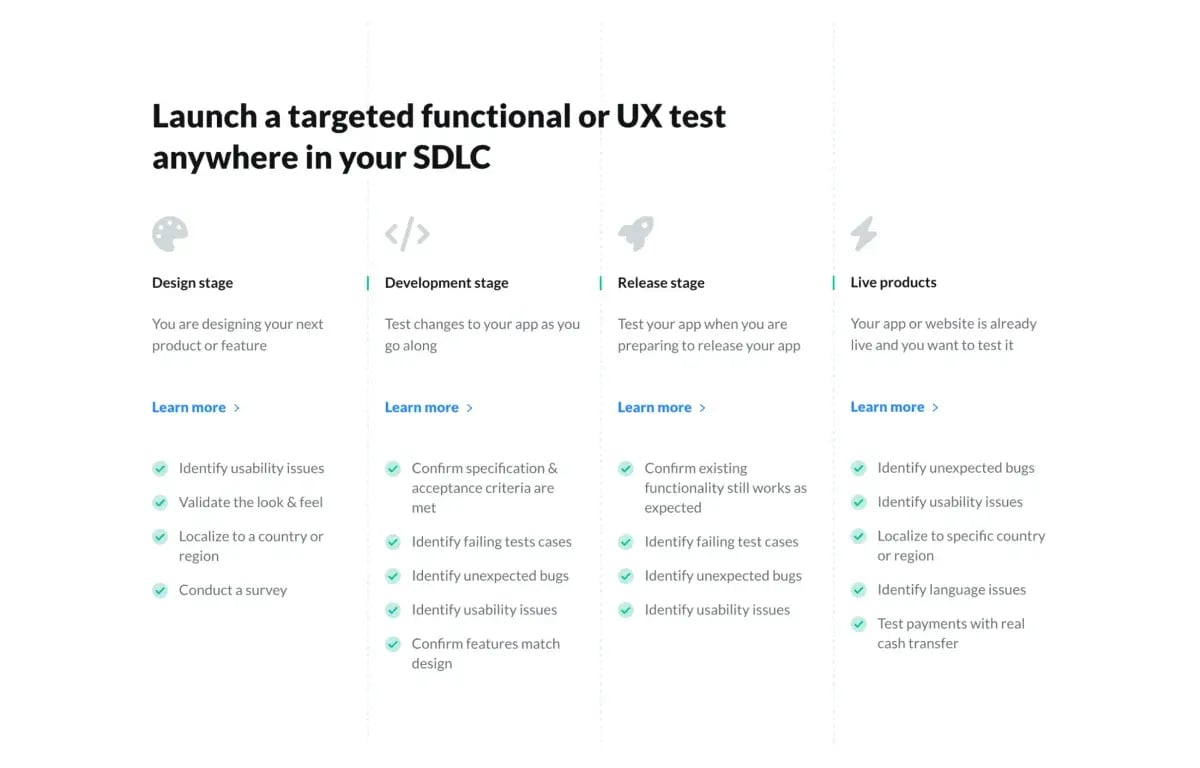Open Learn more under Live products
The height and width of the screenshot is (768, 1200).
pyautogui.click(x=887, y=407)
